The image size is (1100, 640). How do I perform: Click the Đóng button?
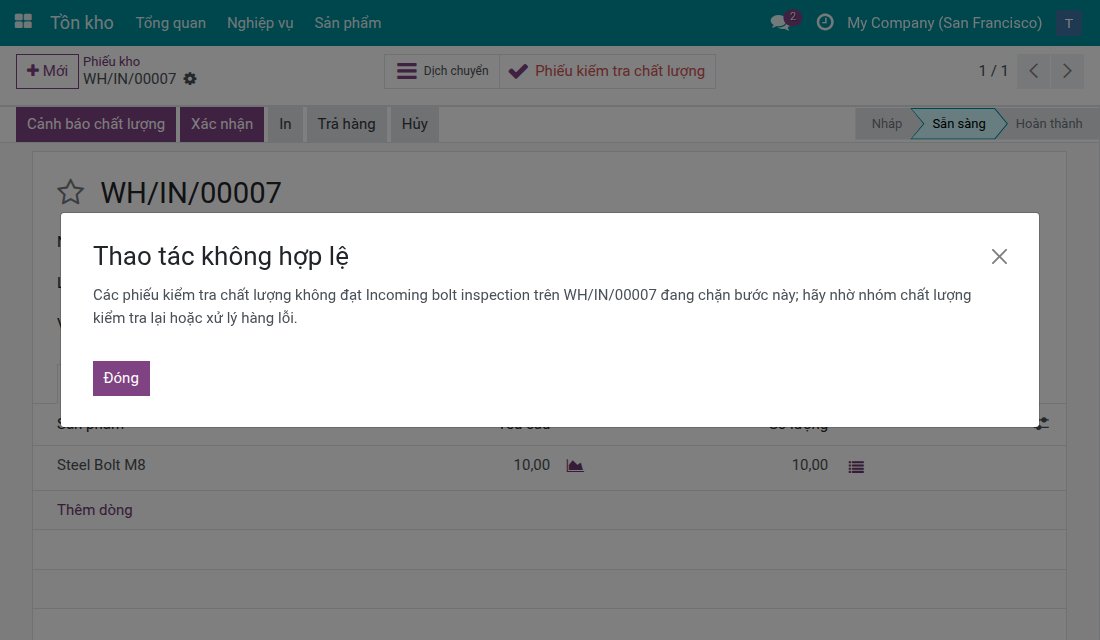point(121,378)
